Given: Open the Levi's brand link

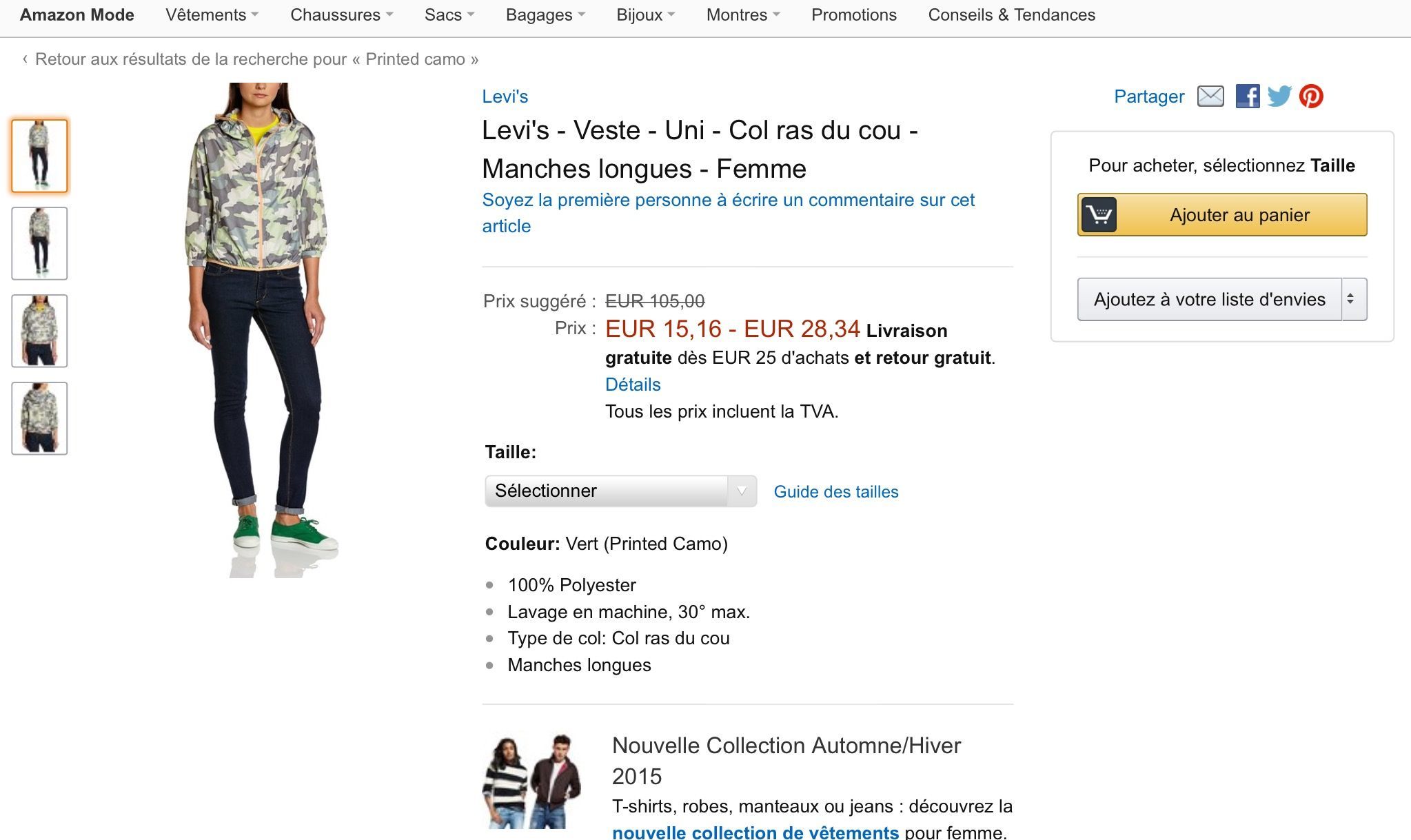Looking at the screenshot, I should tap(505, 96).
